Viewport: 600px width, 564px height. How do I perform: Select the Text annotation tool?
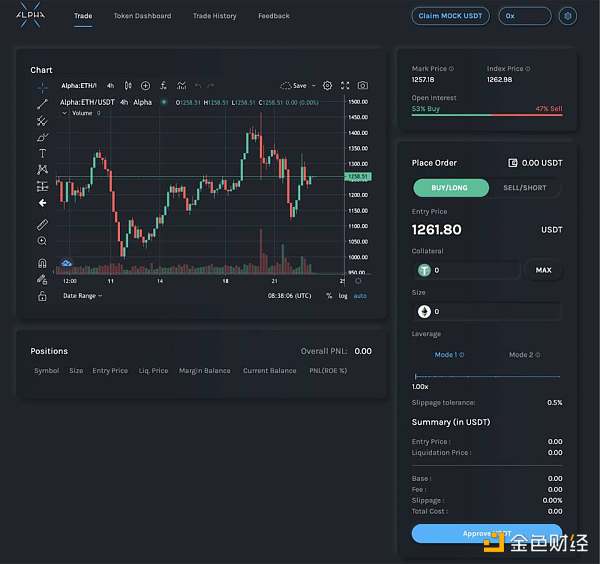click(42, 153)
